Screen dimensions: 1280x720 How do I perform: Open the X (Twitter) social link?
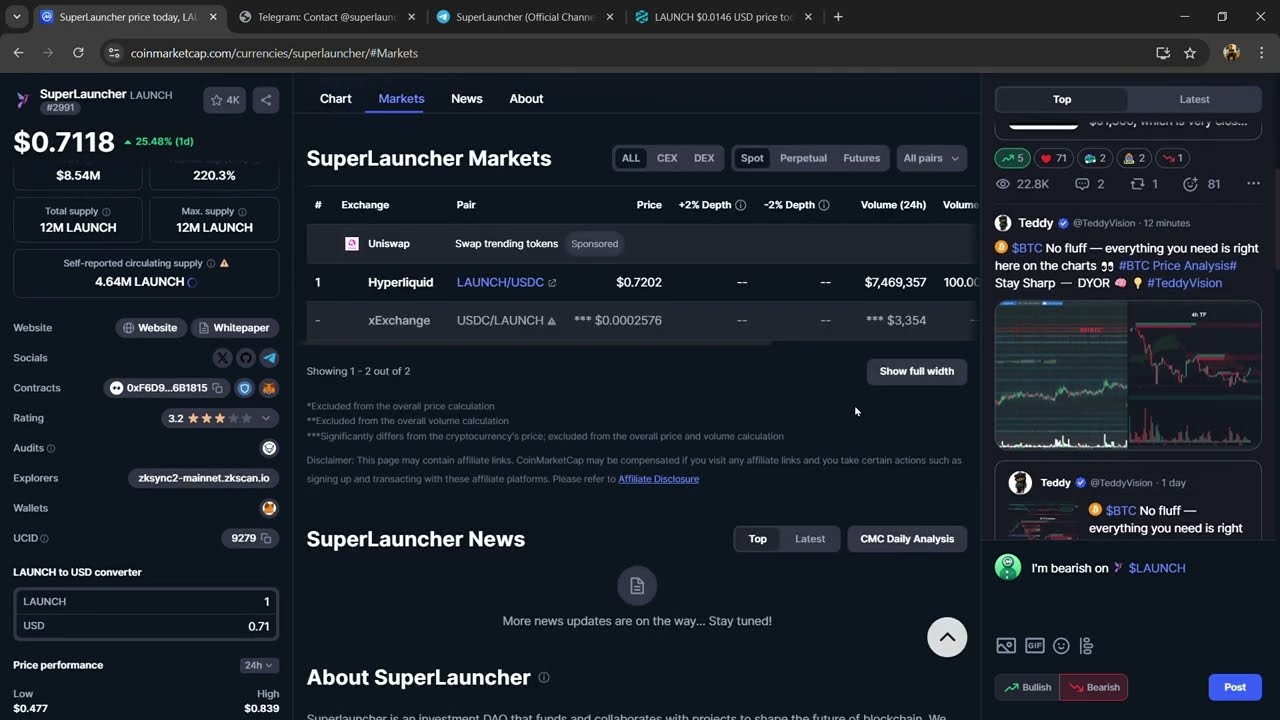pyautogui.click(x=222, y=358)
